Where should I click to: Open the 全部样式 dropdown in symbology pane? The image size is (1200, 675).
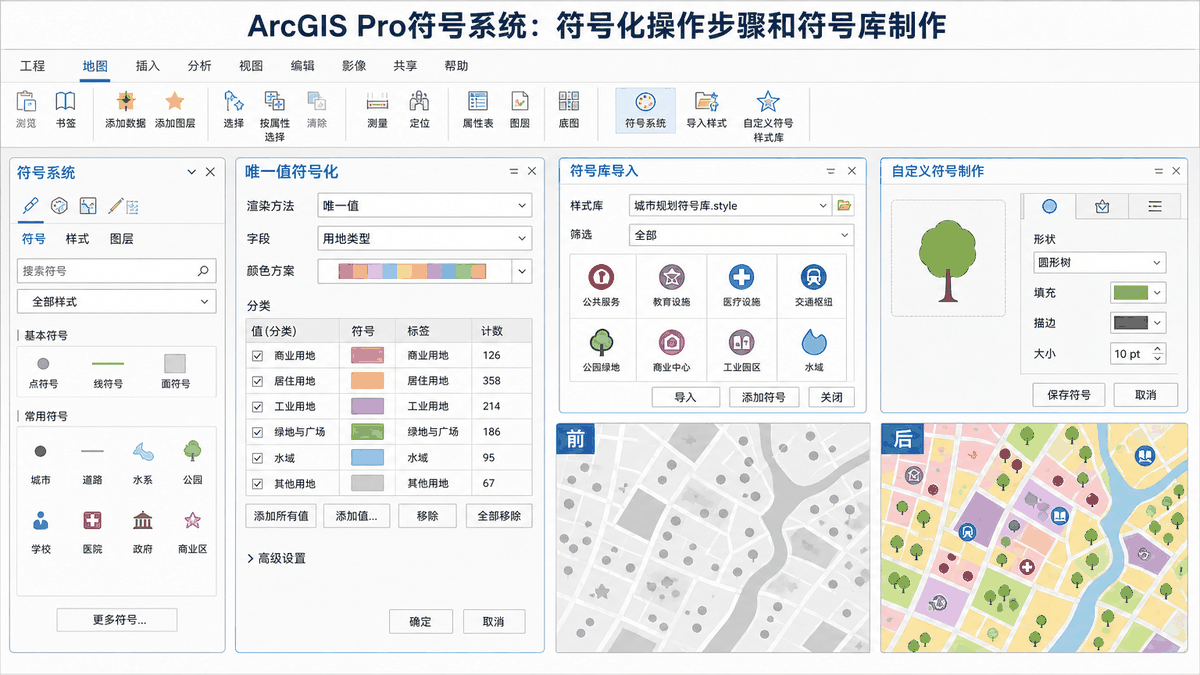click(x=116, y=301)
